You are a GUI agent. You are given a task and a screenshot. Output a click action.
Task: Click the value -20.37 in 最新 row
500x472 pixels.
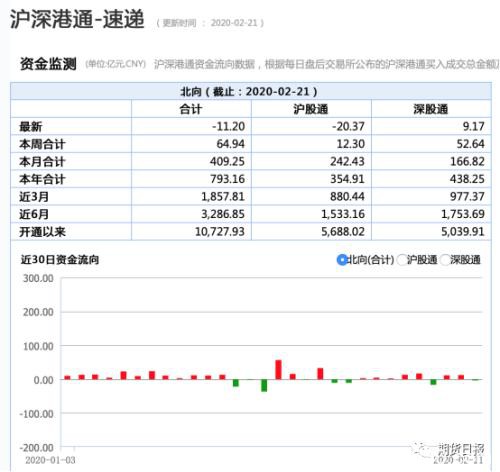click(348, 127)
